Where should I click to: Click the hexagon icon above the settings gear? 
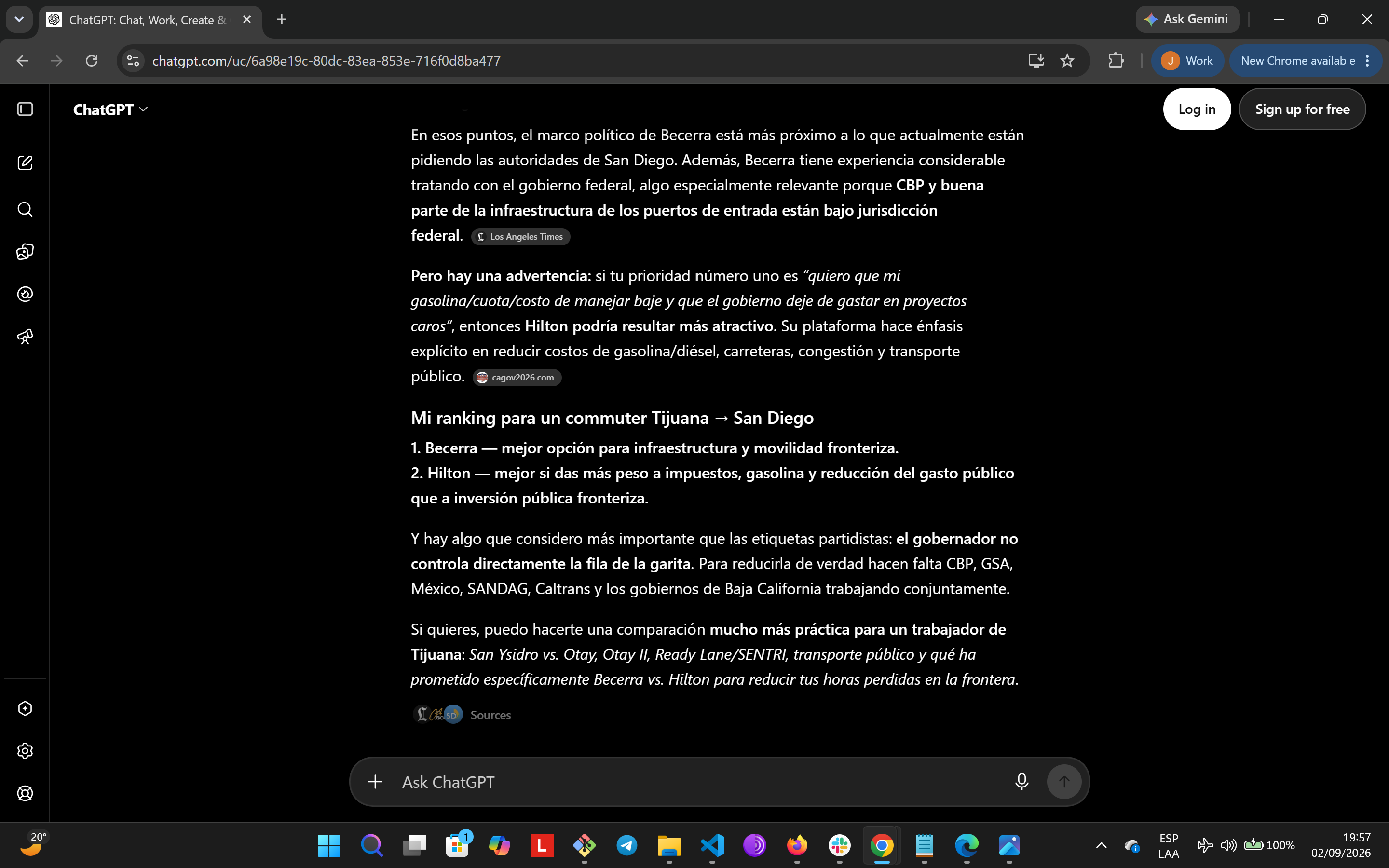(25, 708)
